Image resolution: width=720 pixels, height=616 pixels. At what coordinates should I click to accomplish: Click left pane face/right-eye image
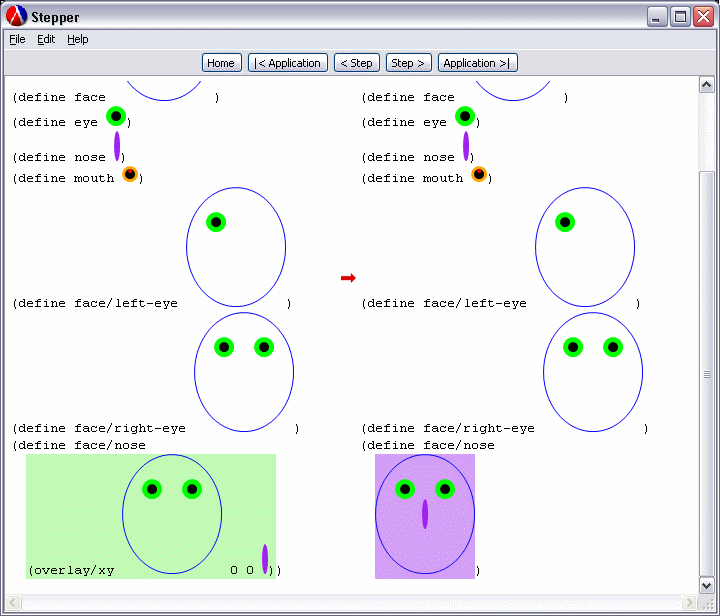click(x=244, y=372)
